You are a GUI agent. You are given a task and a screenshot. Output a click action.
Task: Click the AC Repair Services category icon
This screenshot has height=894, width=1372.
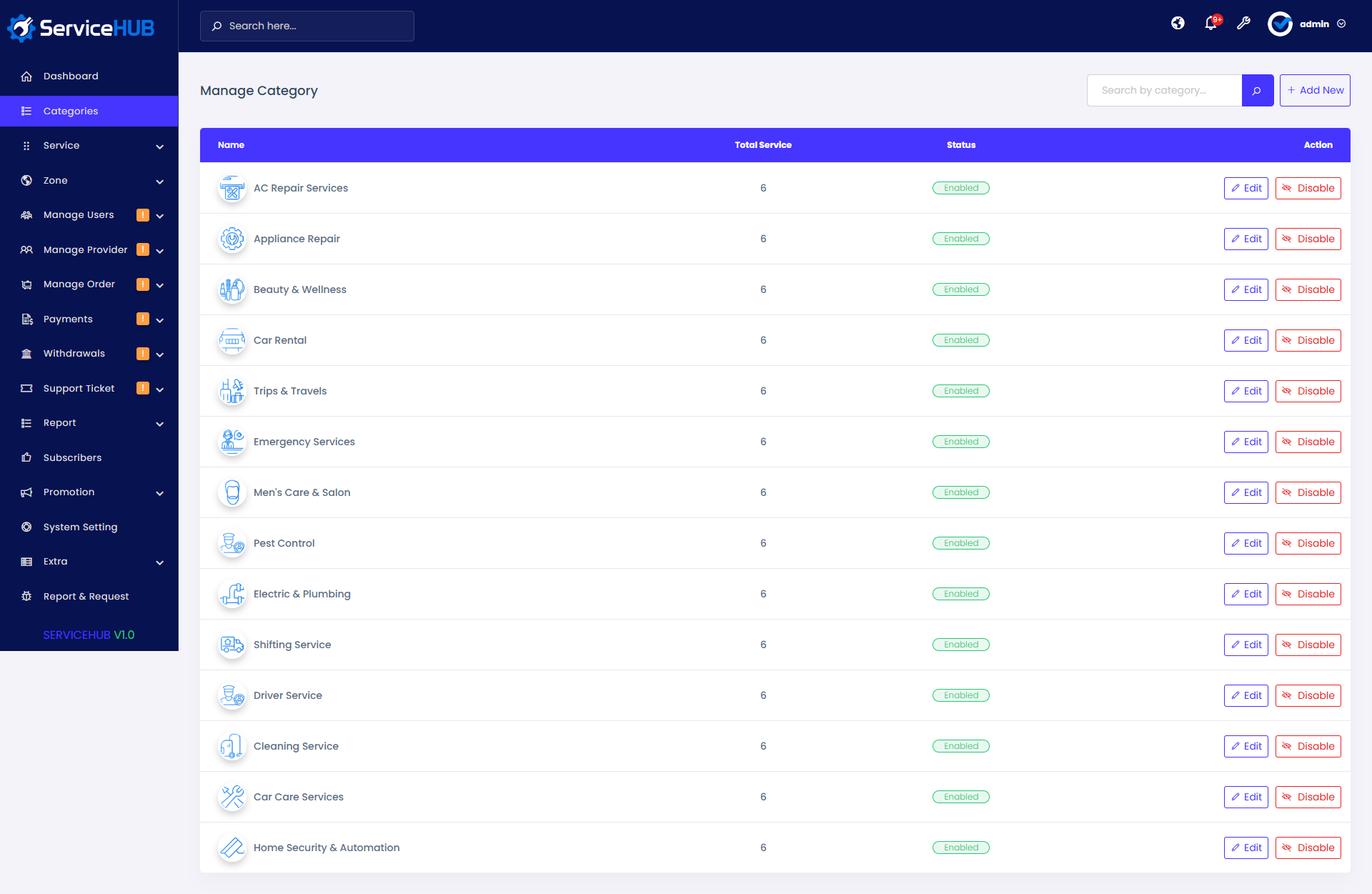point(232,188)
